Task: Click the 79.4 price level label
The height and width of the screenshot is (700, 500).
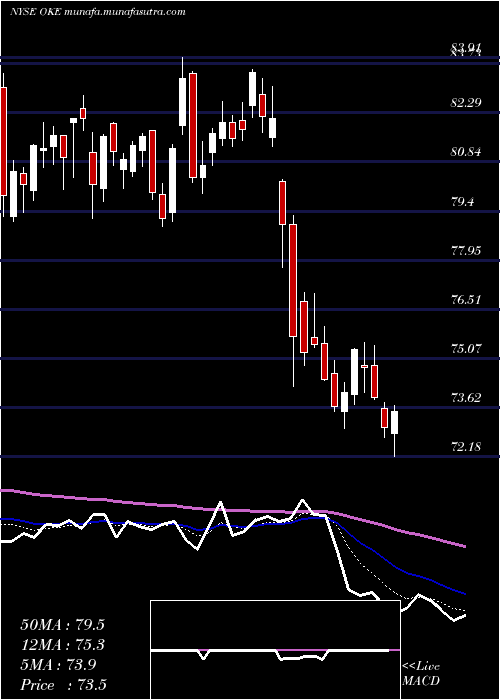Action: 463,201
